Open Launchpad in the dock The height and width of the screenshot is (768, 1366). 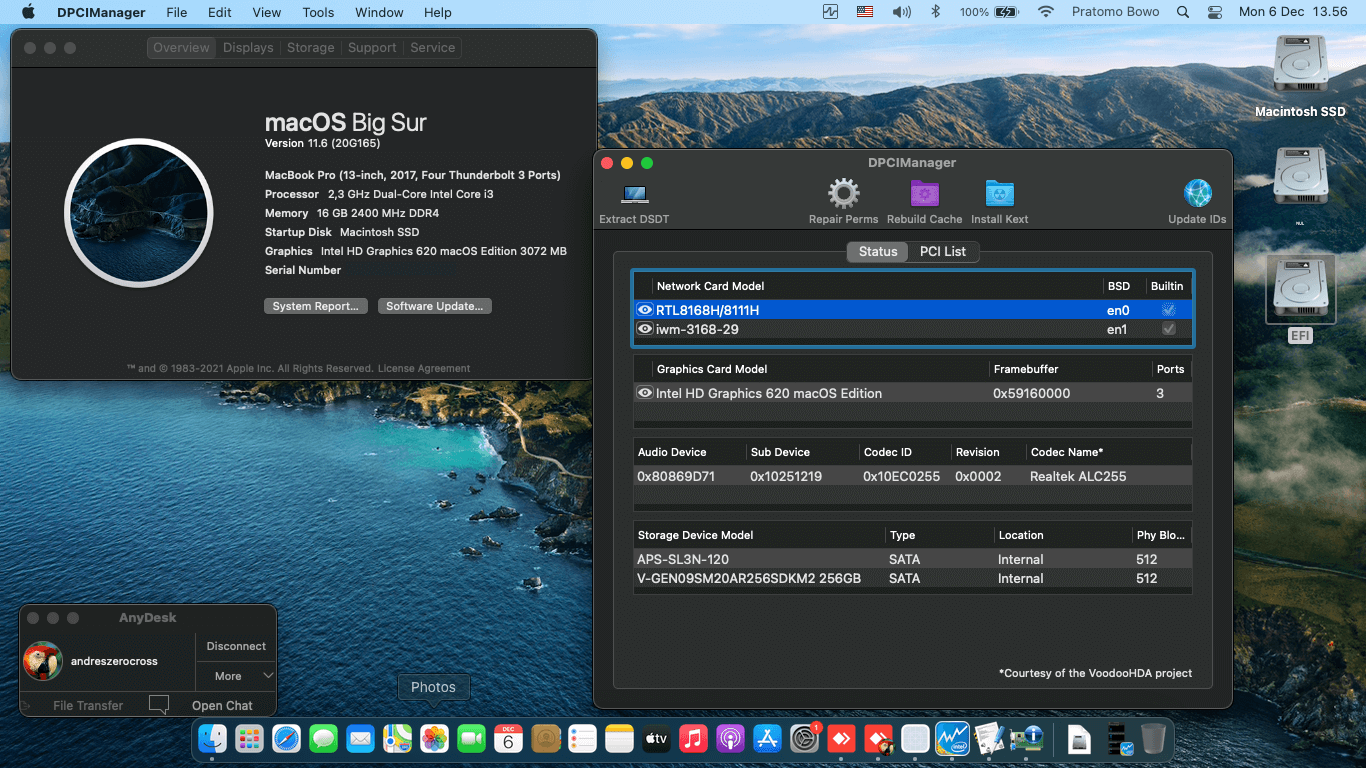point(249,738)
